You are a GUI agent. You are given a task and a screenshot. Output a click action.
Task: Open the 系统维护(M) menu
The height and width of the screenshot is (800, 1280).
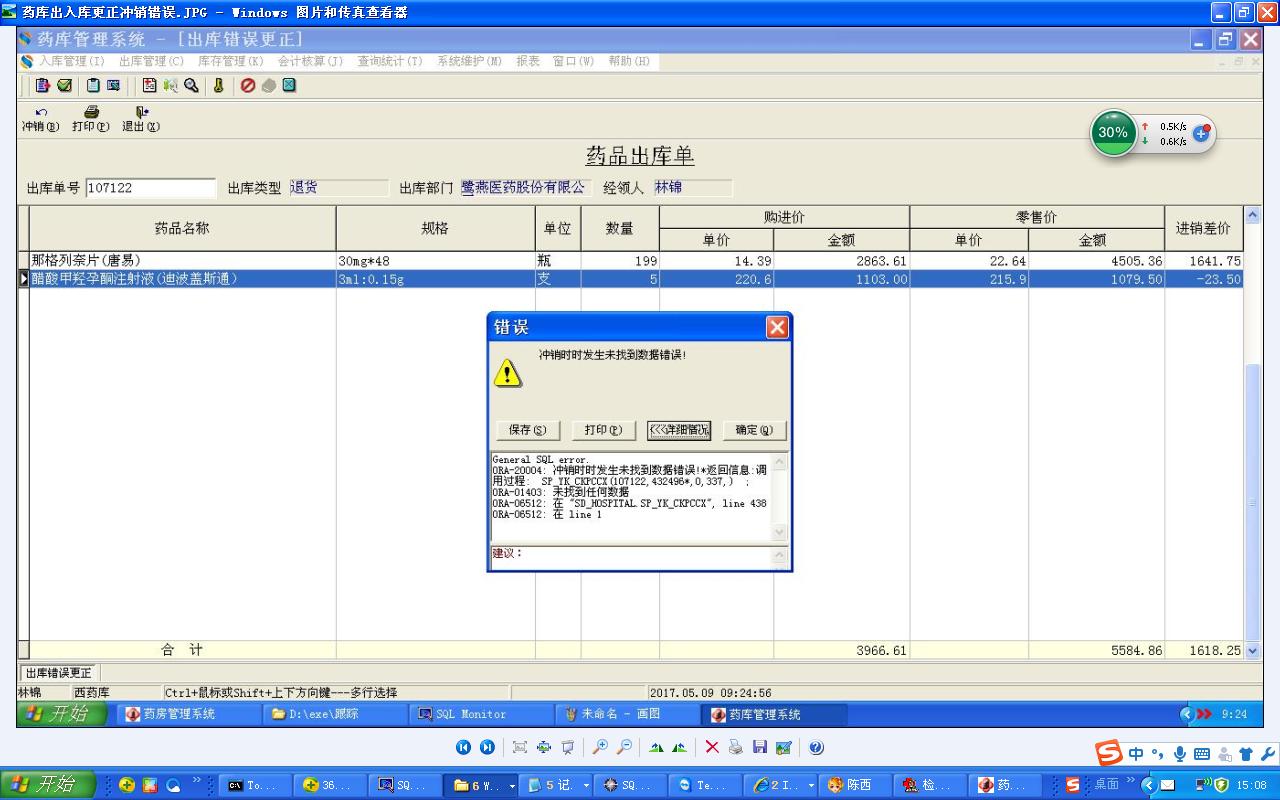coord(469,61)
